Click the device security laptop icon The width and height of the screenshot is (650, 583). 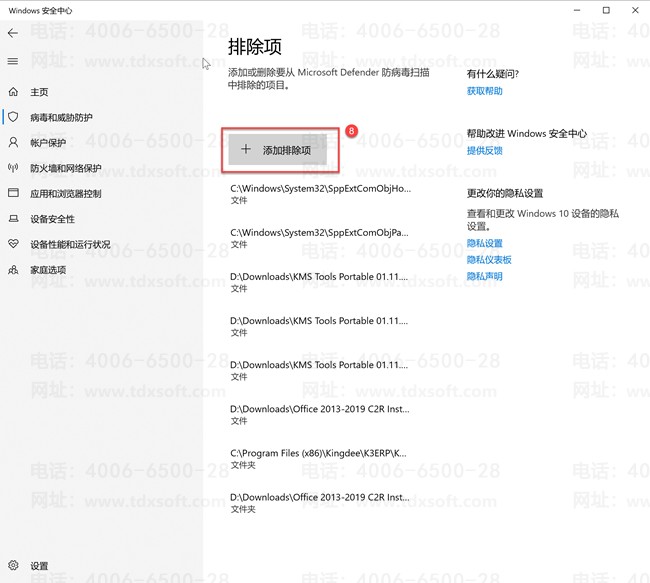click(x=13, y=219)
